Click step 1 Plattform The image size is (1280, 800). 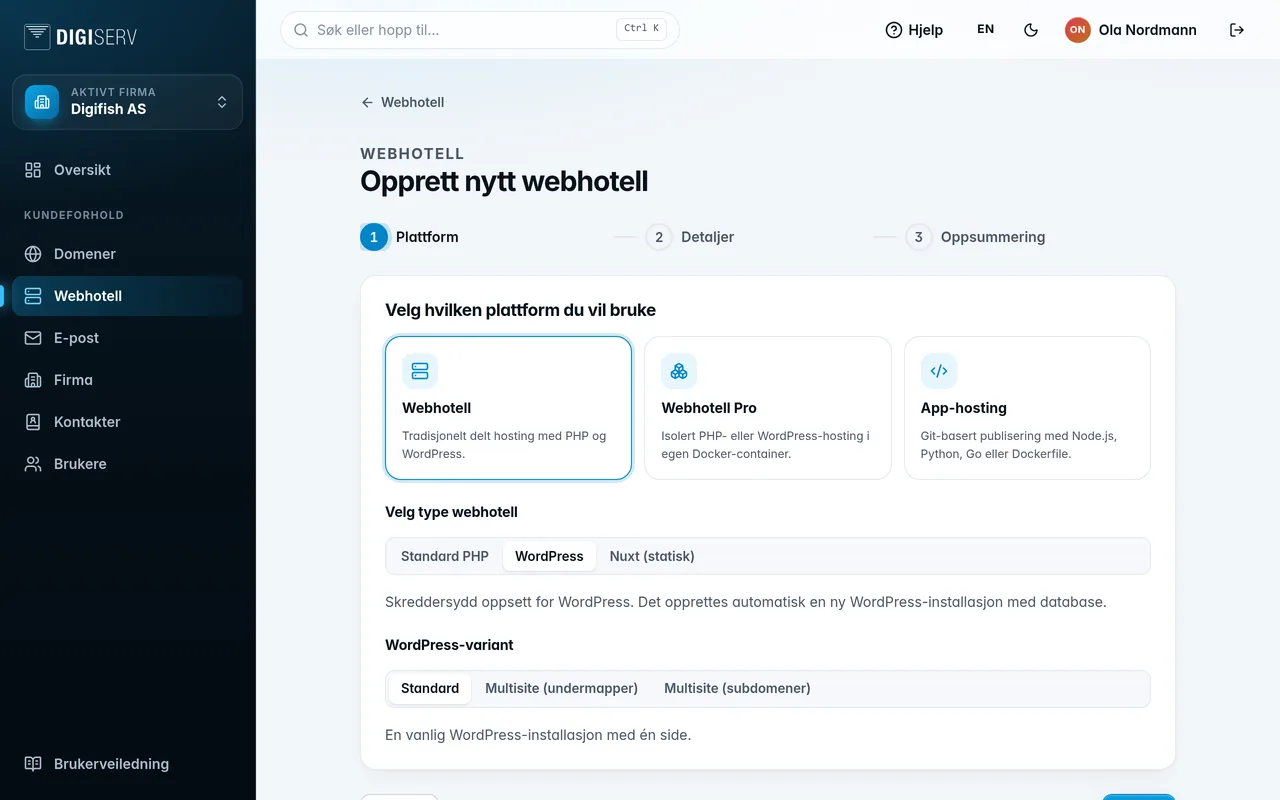pyautogui.click(x=410, y=237)
